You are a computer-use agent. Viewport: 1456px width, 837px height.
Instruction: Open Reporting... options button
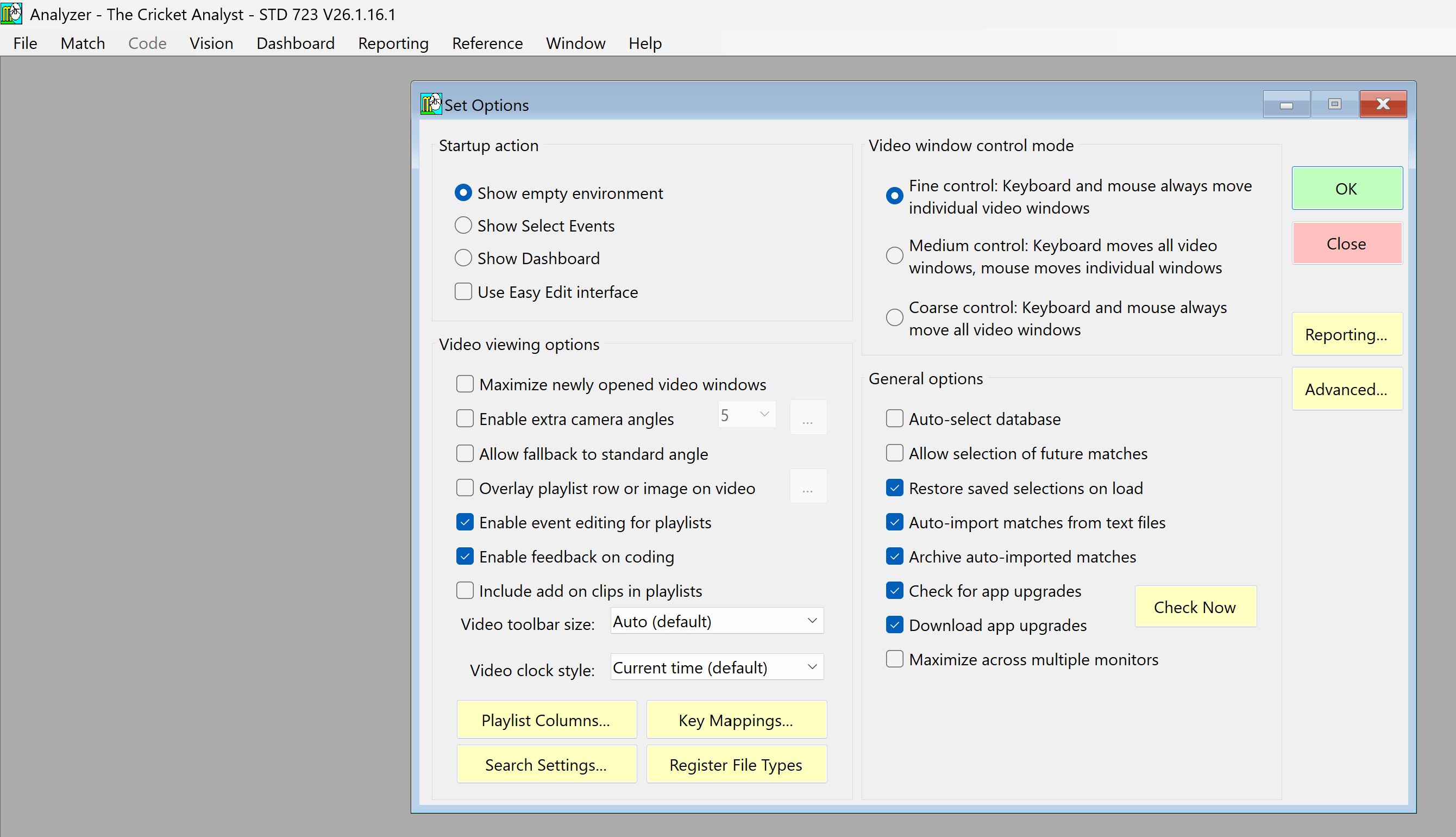(x=1347, y=334)
